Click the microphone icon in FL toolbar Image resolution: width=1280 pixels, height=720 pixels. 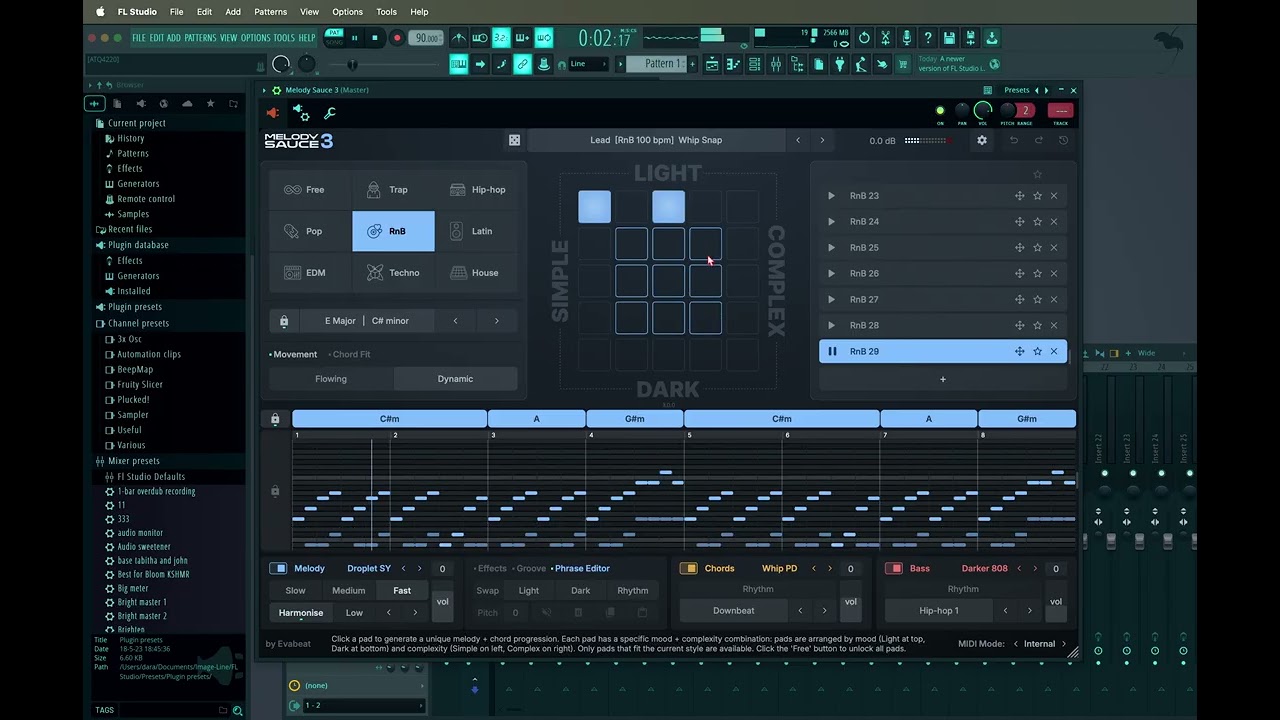[x=907, y=38]
